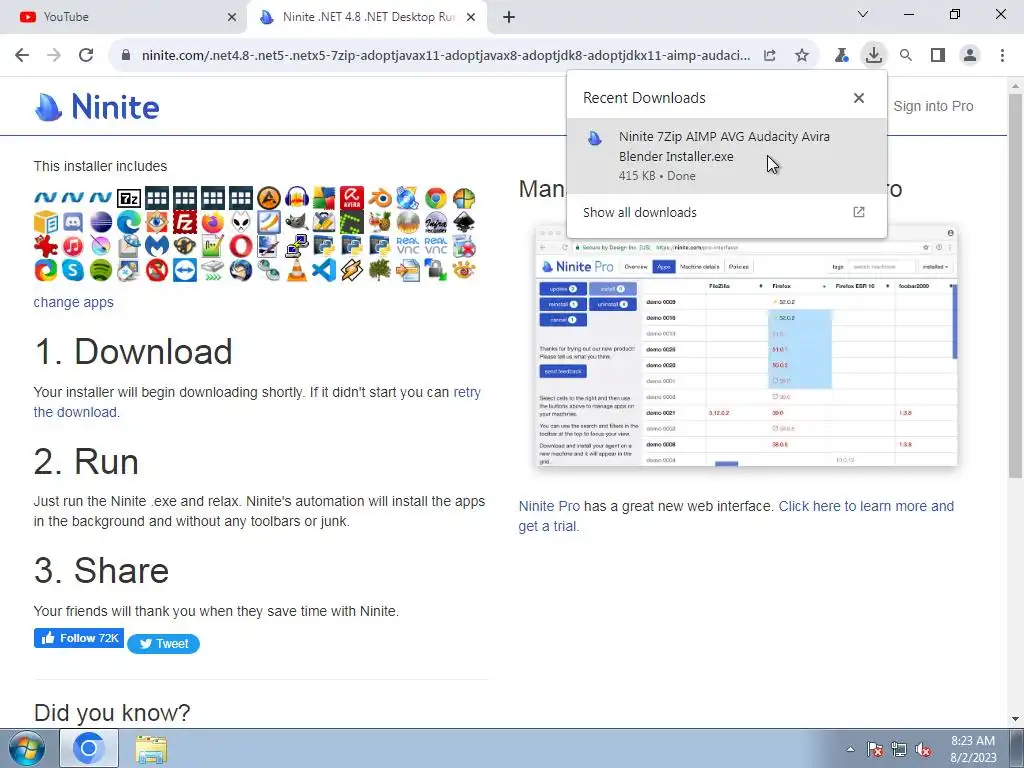1024x768 pixels.
Task: Click here to learn more trial link
Action: (x=736, y=516)
